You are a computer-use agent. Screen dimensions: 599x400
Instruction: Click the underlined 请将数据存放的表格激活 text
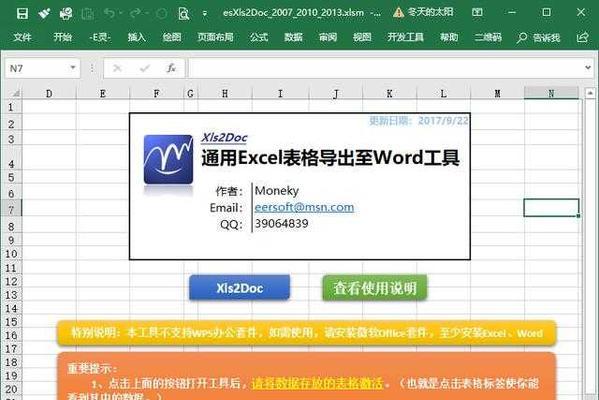pyautogui.click(x=317, y=383)
